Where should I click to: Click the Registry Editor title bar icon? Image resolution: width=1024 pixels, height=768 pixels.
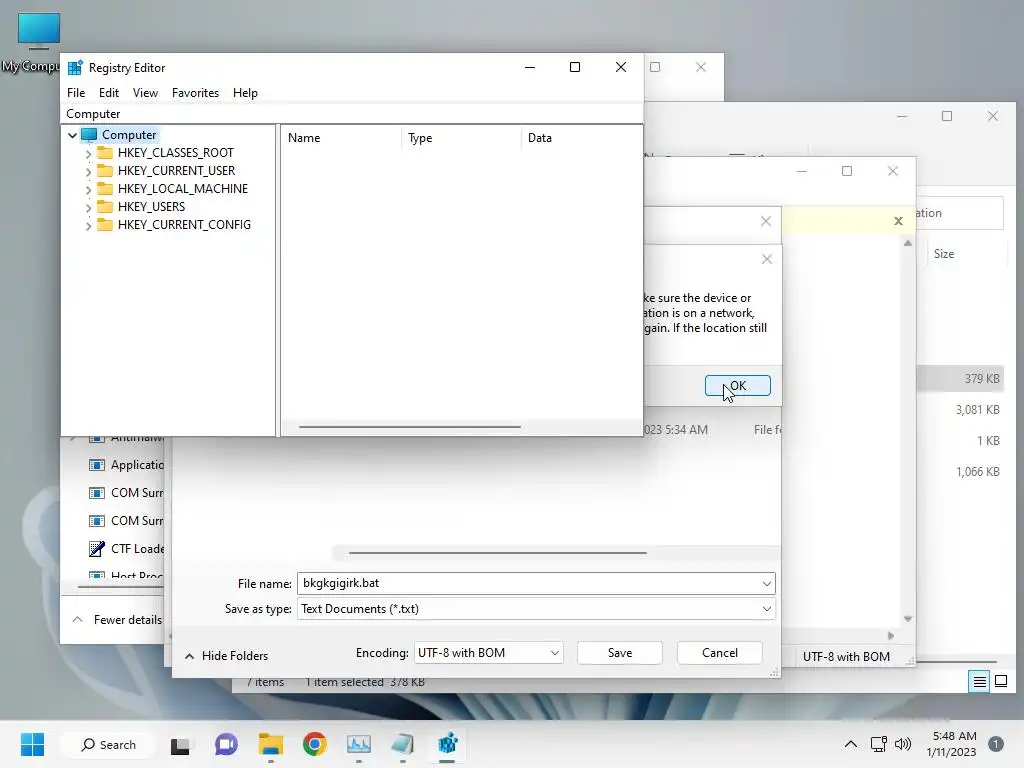click(x=75, y=68)
